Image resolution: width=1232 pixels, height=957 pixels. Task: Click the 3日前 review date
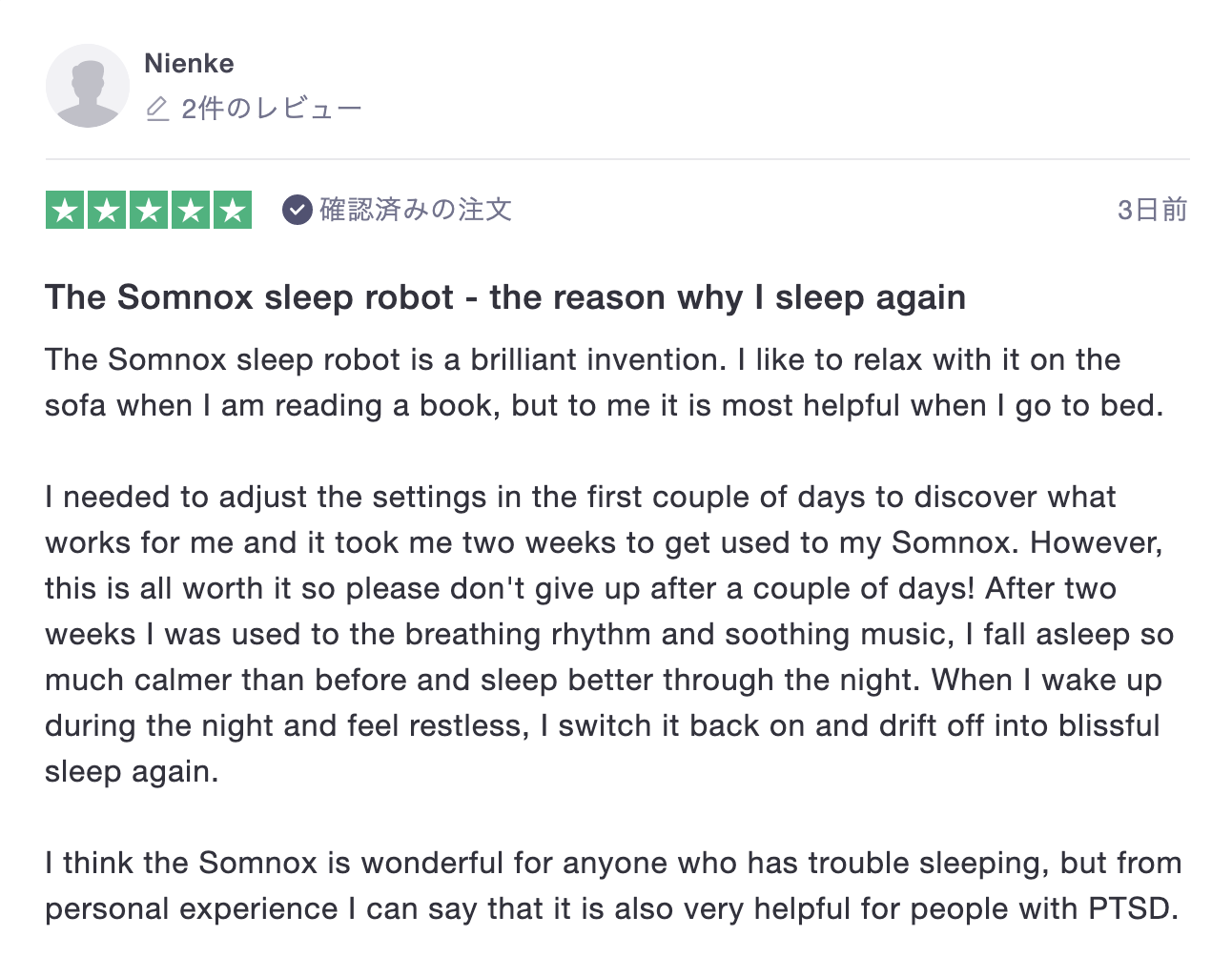(1152, 210)
